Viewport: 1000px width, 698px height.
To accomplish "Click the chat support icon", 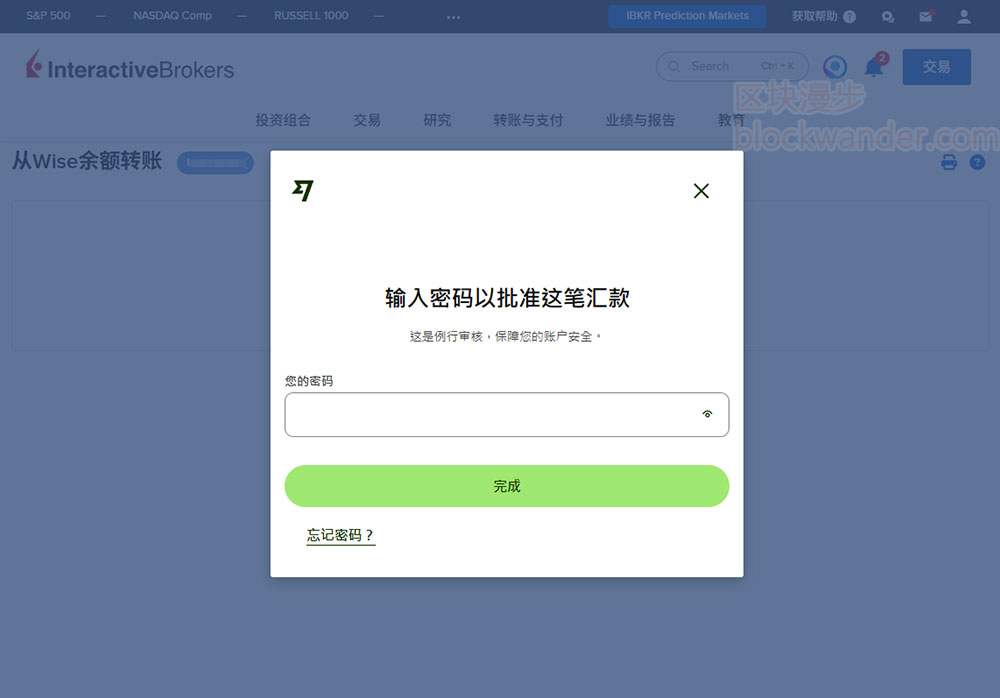I will coord(888,17).
